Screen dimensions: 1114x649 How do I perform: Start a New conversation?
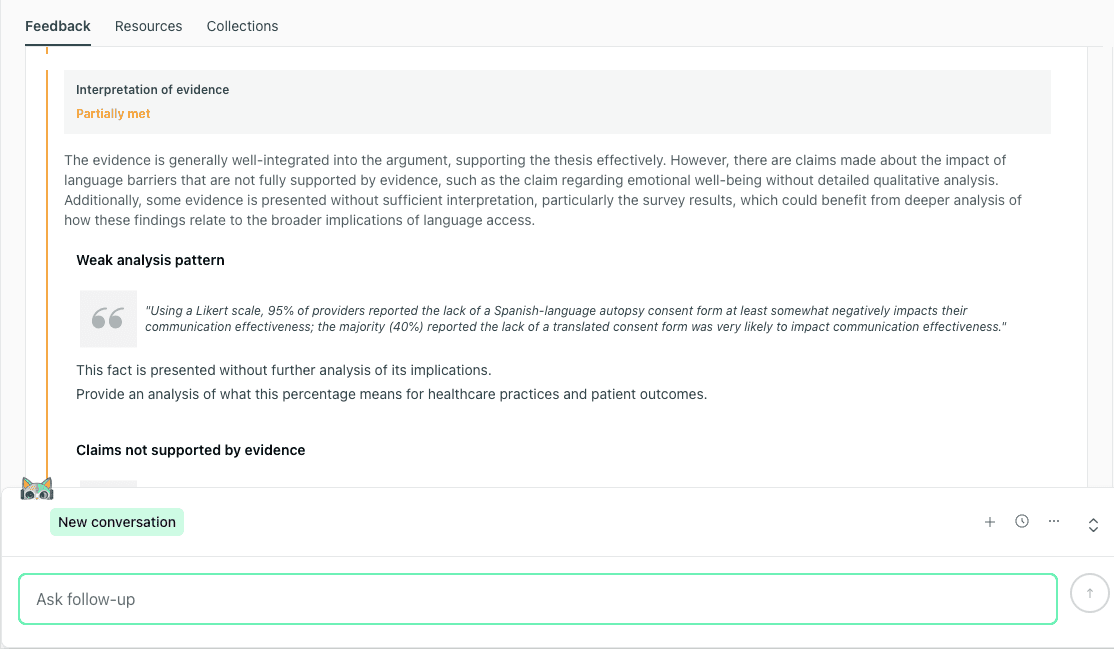pos(116,521)
